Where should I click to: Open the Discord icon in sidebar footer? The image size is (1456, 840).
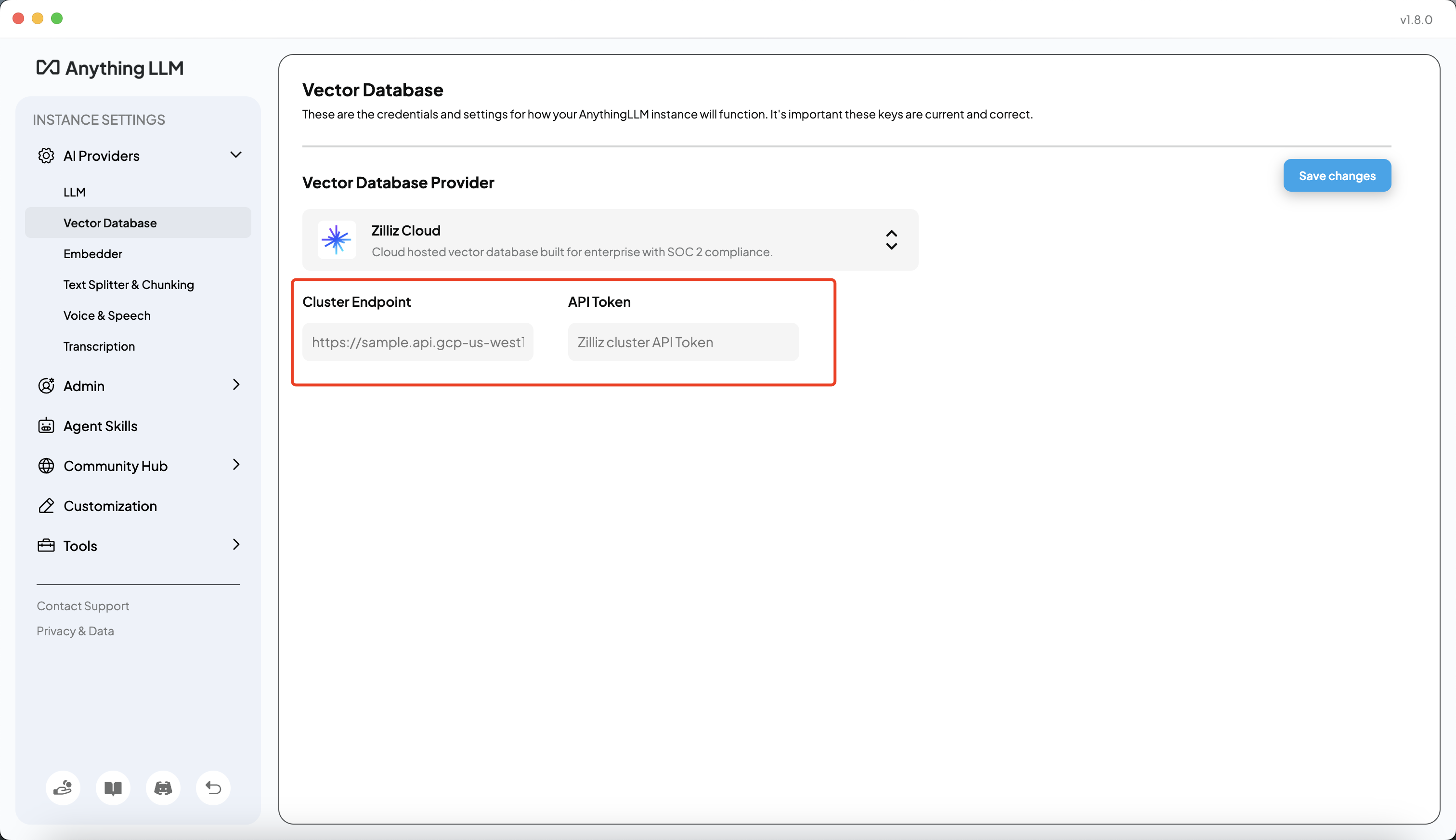pos(163,787)
